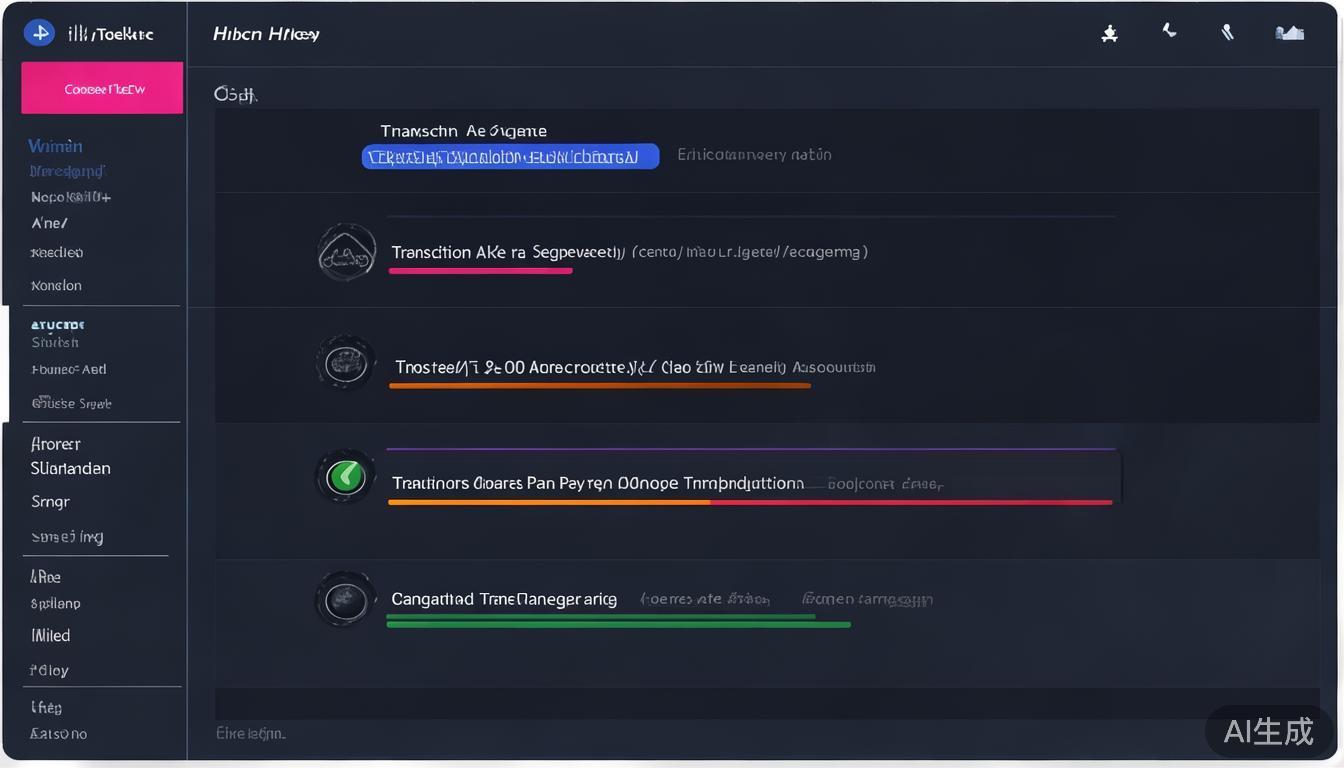
Task: Click the mountain-shaped icon in top-right header
Action: 1289,33
